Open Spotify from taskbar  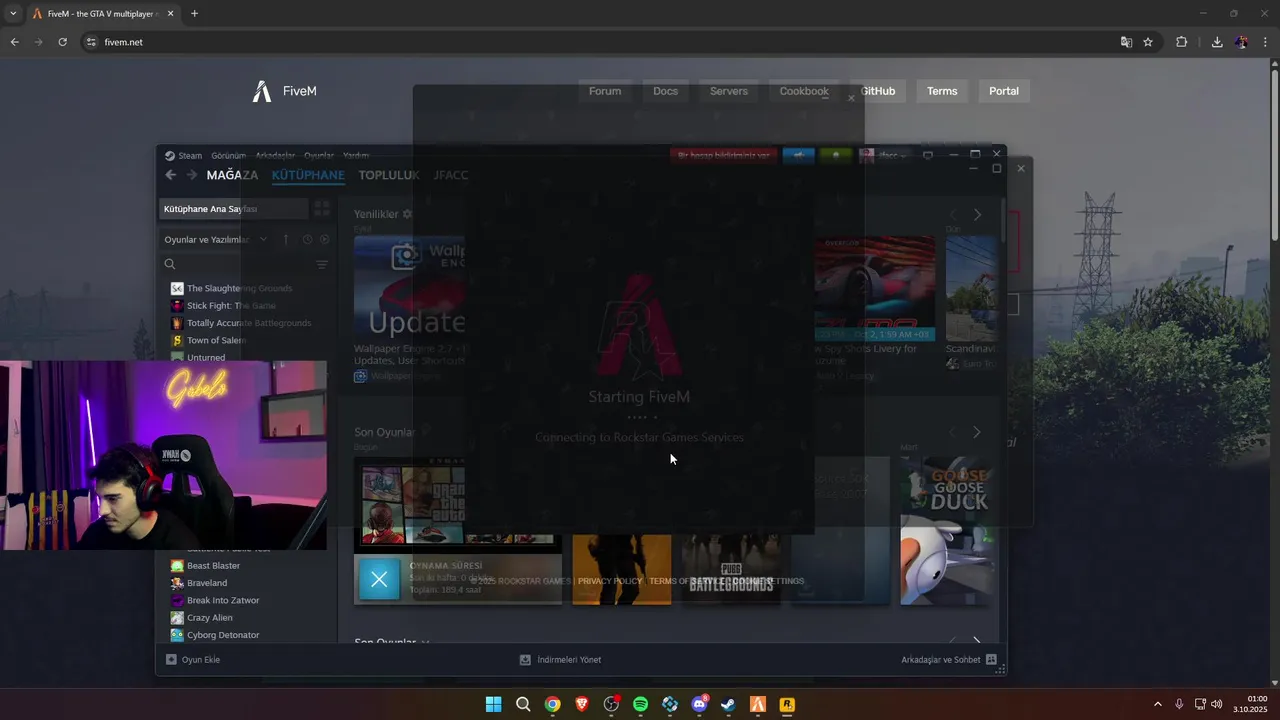(x=640, y=704)
